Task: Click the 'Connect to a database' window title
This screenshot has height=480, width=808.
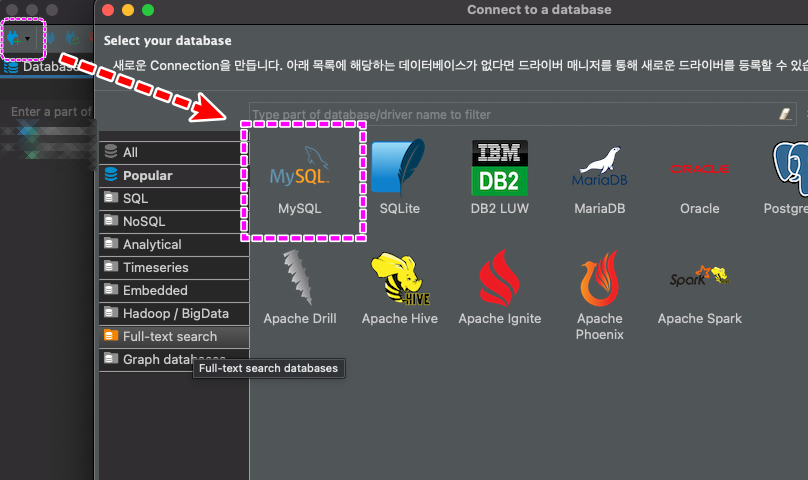Action: click(539, 10)
